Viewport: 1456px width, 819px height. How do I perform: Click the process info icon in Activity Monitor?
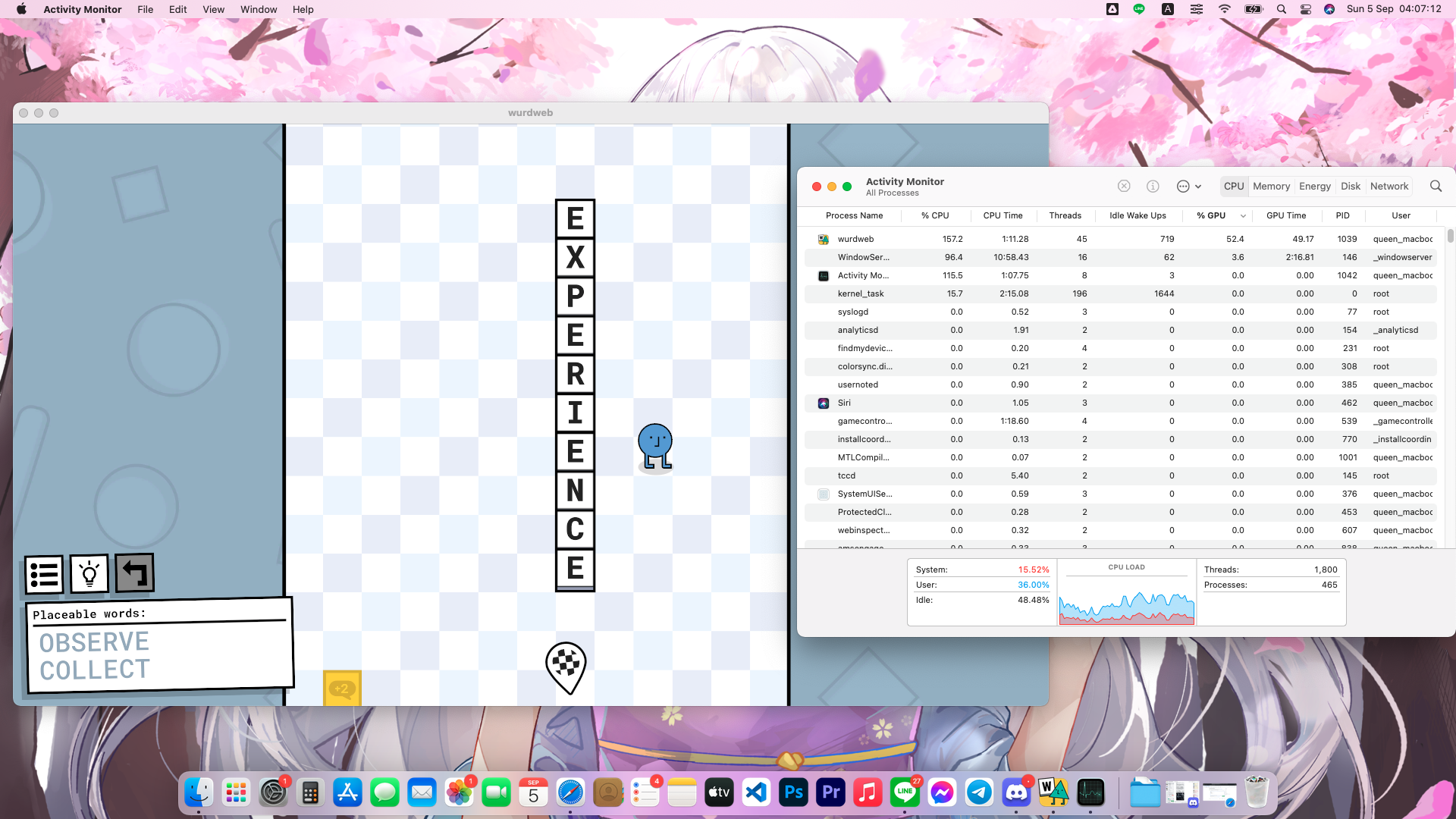(x=1153, y=186)
